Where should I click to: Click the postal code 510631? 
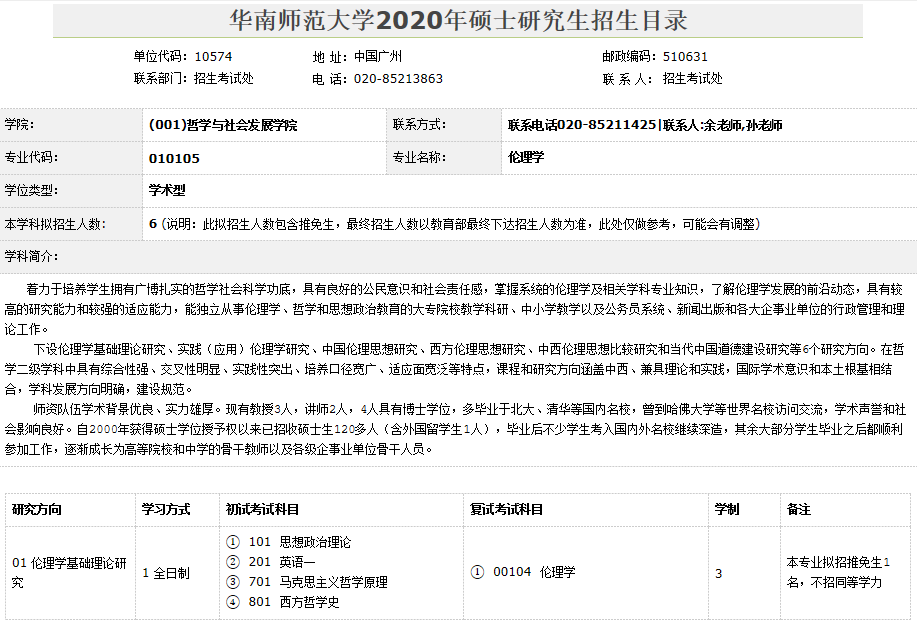pyautogui.click(x=685, y=57)
